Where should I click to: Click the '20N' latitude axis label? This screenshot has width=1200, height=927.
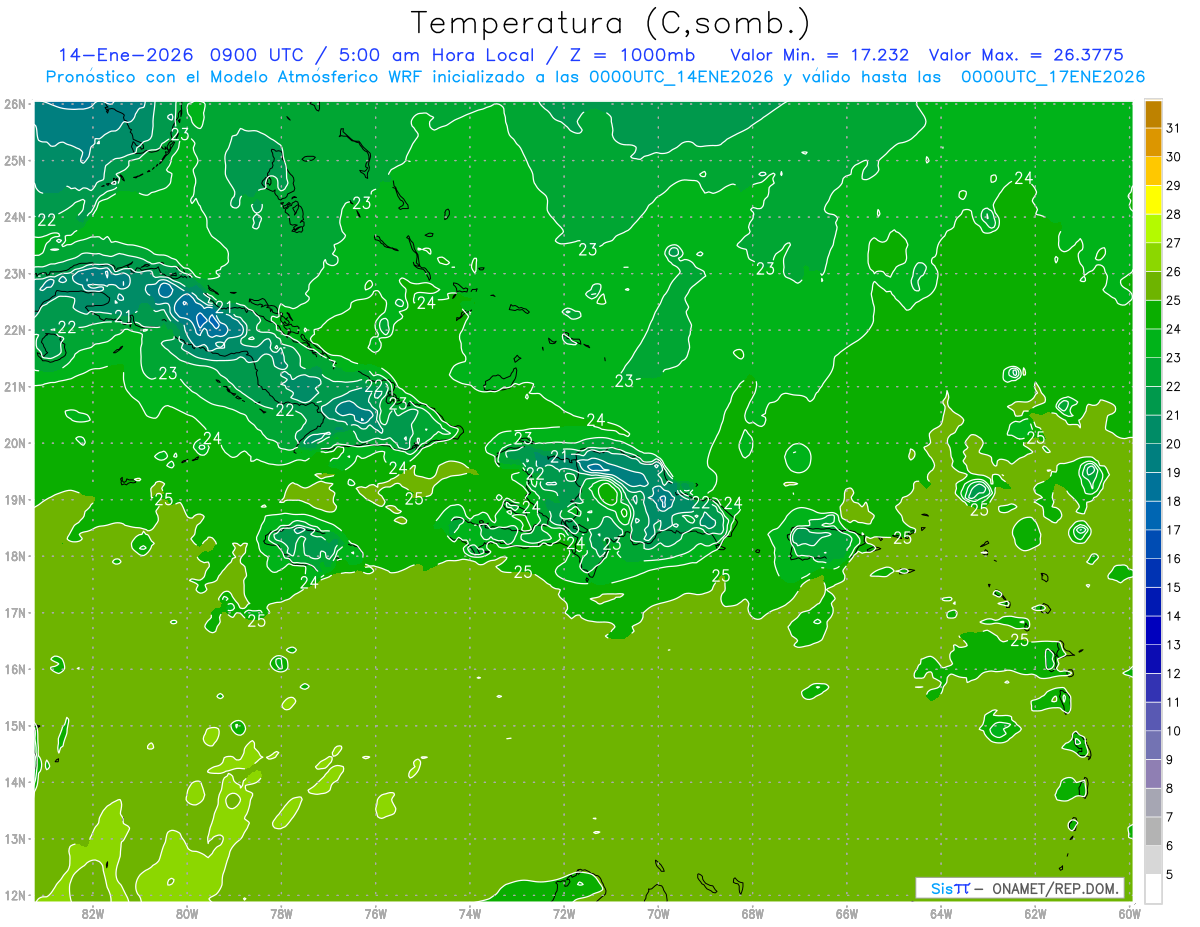coord(15,443)
